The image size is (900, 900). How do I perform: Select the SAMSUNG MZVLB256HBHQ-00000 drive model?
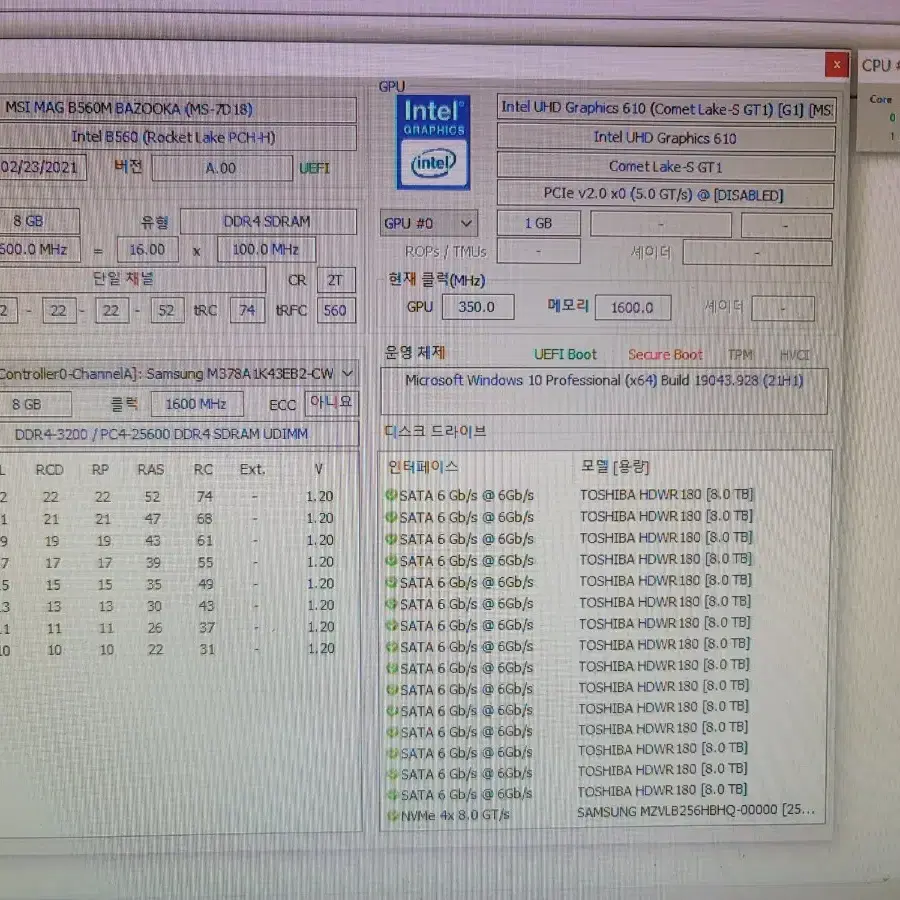[x=696, y=810]
